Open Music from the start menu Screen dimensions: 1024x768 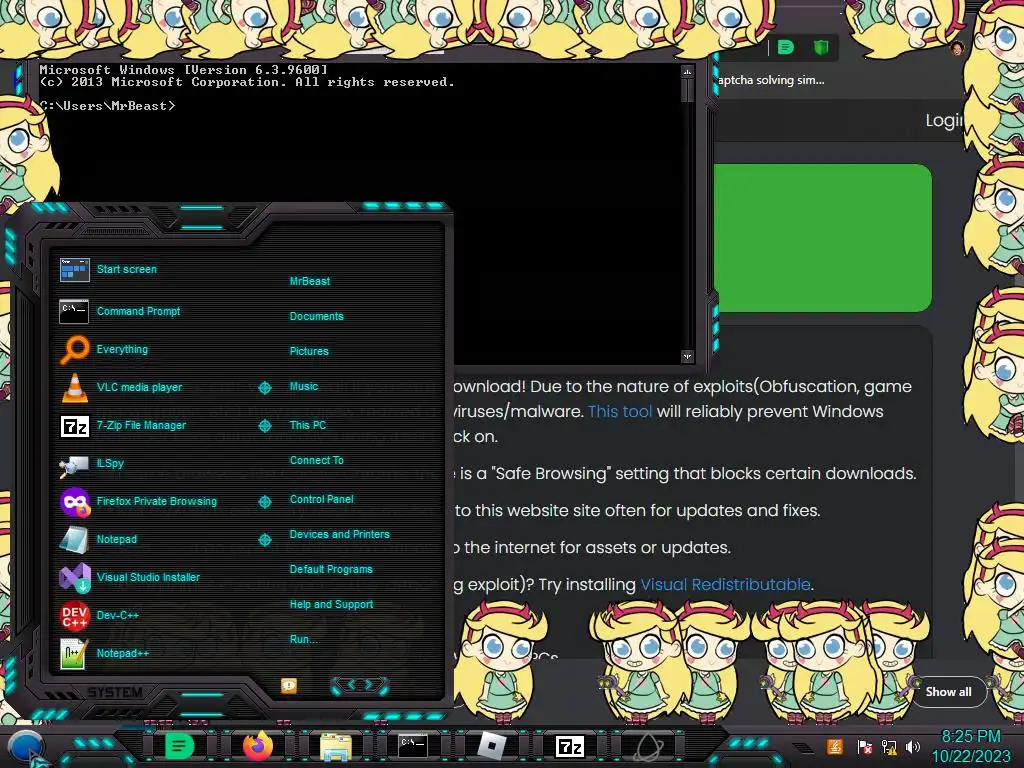point(304,387)
